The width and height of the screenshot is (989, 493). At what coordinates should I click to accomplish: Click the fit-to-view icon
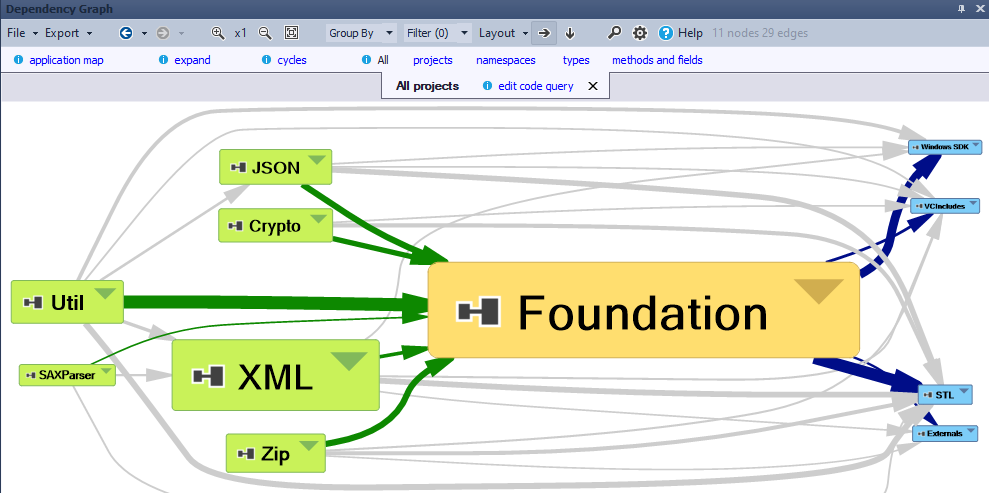tap(291, 33)
